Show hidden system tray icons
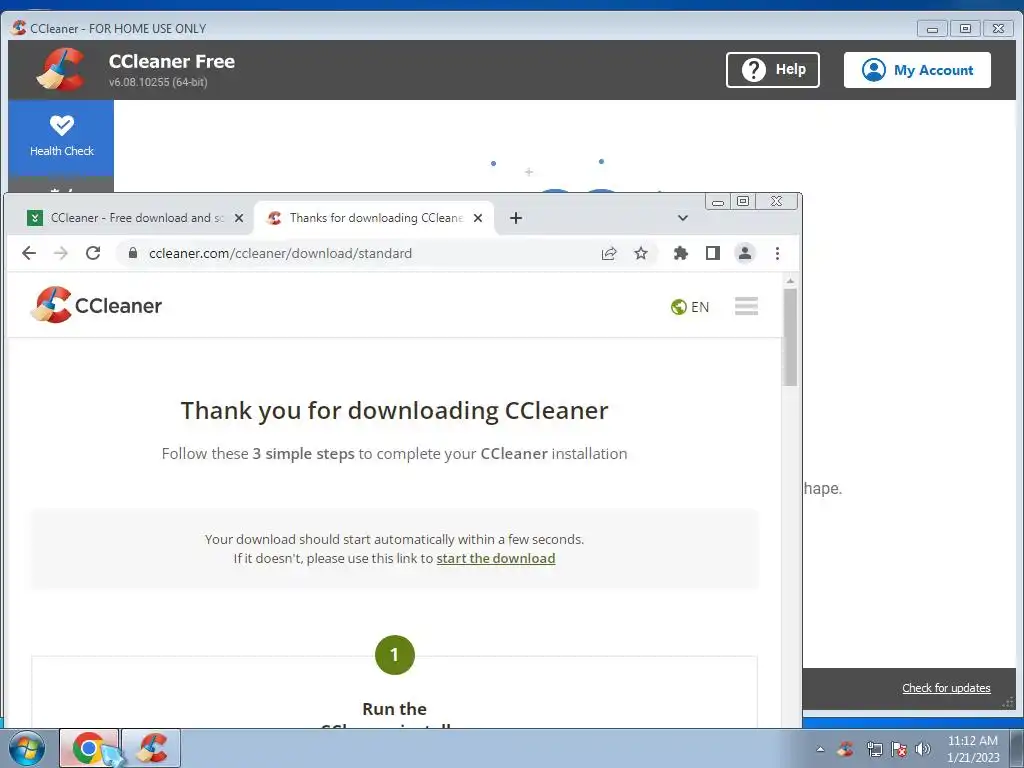 point(820,749)
